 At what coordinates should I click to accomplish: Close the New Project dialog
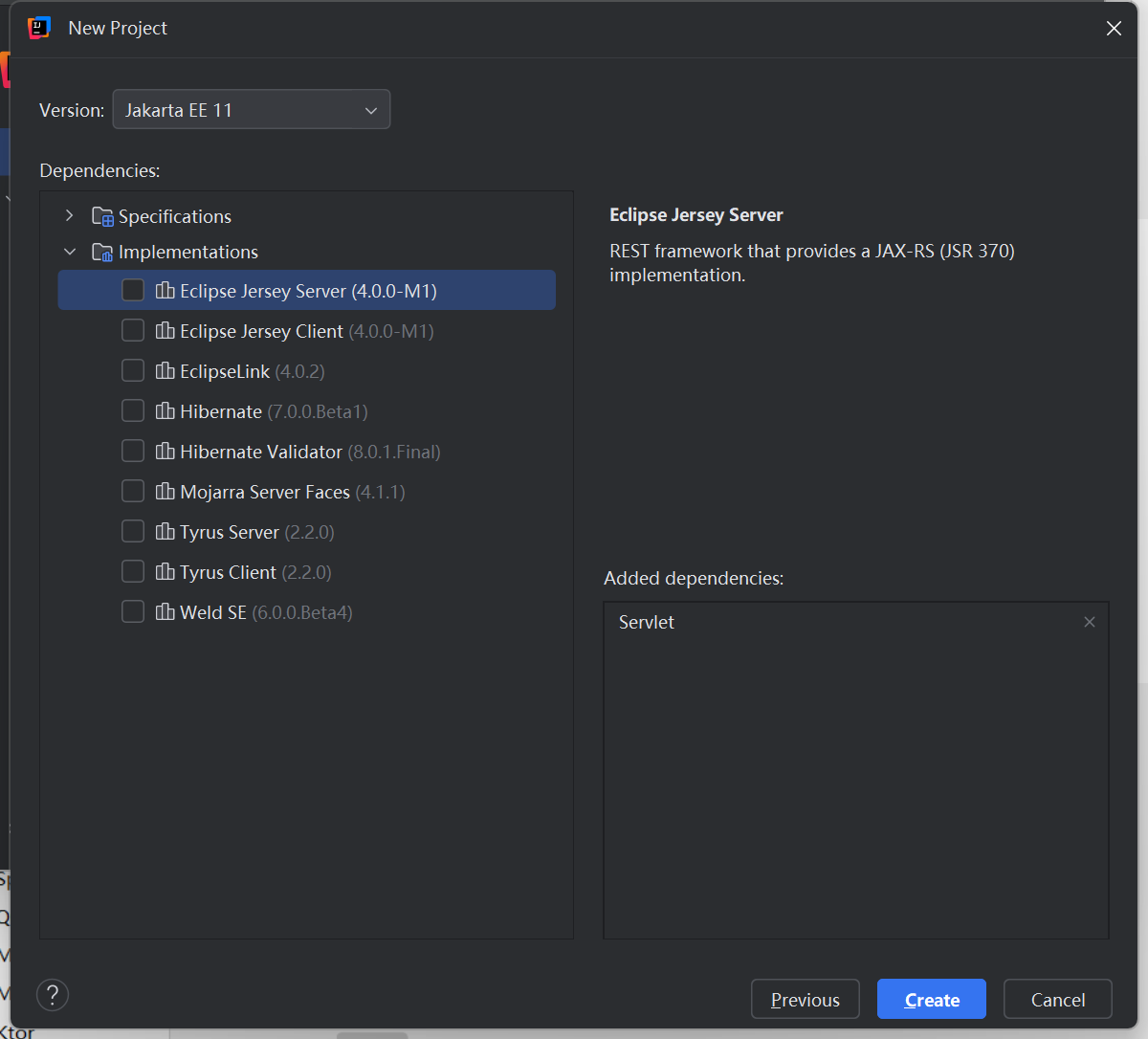click(1114, 29)
